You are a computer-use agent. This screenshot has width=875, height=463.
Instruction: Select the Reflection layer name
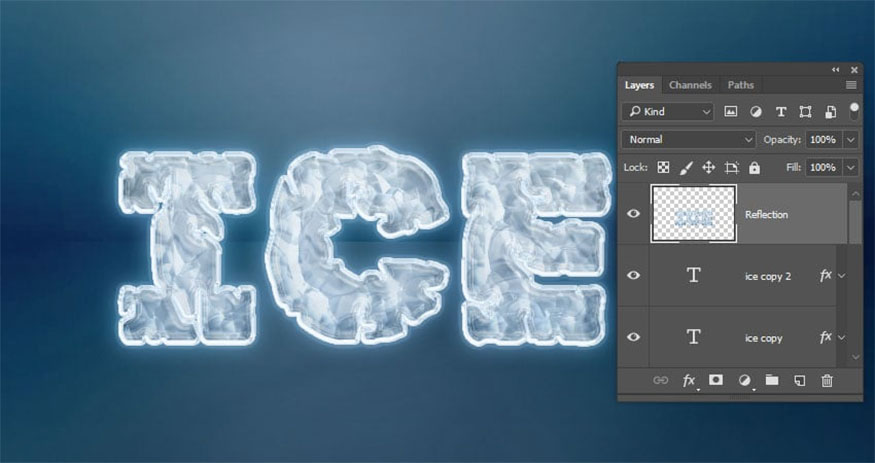click(x=766, y=215)
